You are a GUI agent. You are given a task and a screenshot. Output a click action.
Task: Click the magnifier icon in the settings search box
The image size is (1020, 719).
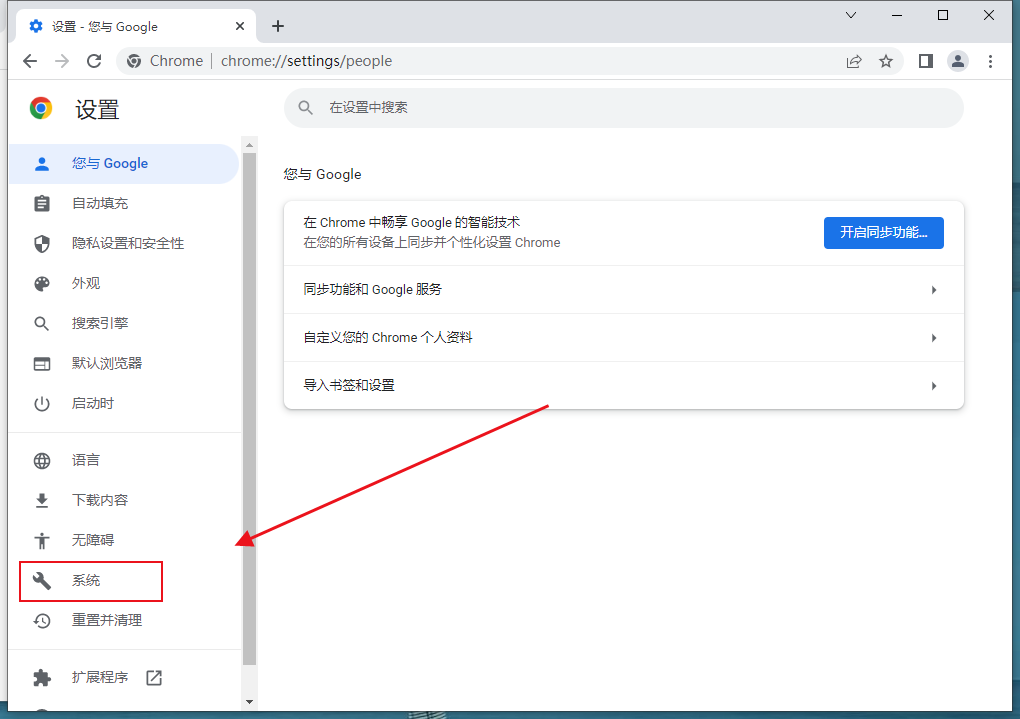[305, 108]
